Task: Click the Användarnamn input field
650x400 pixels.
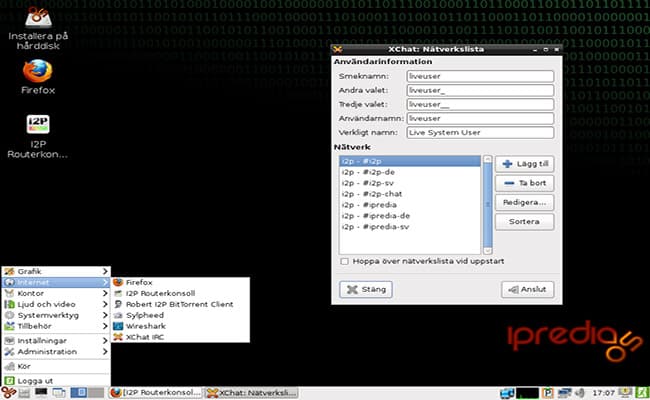Action: pyautogui.click(x=480, y=119)
